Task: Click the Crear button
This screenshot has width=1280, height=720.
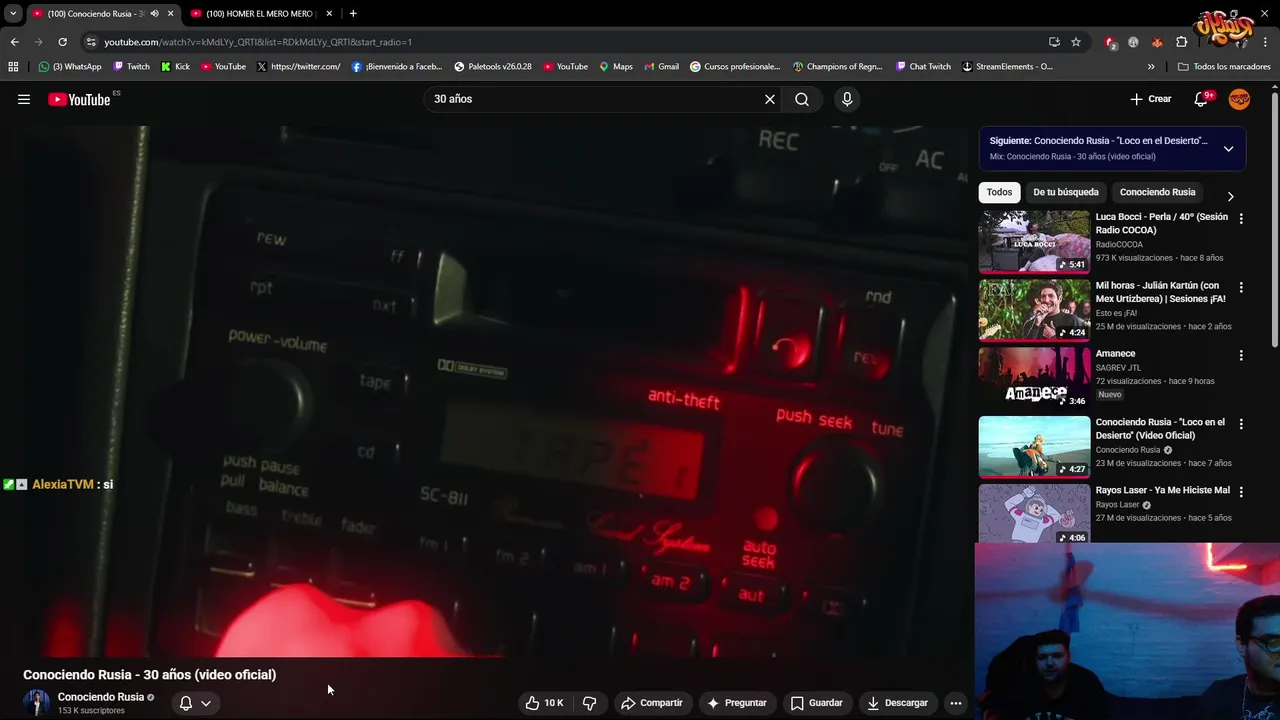Action: (1150, 99)
